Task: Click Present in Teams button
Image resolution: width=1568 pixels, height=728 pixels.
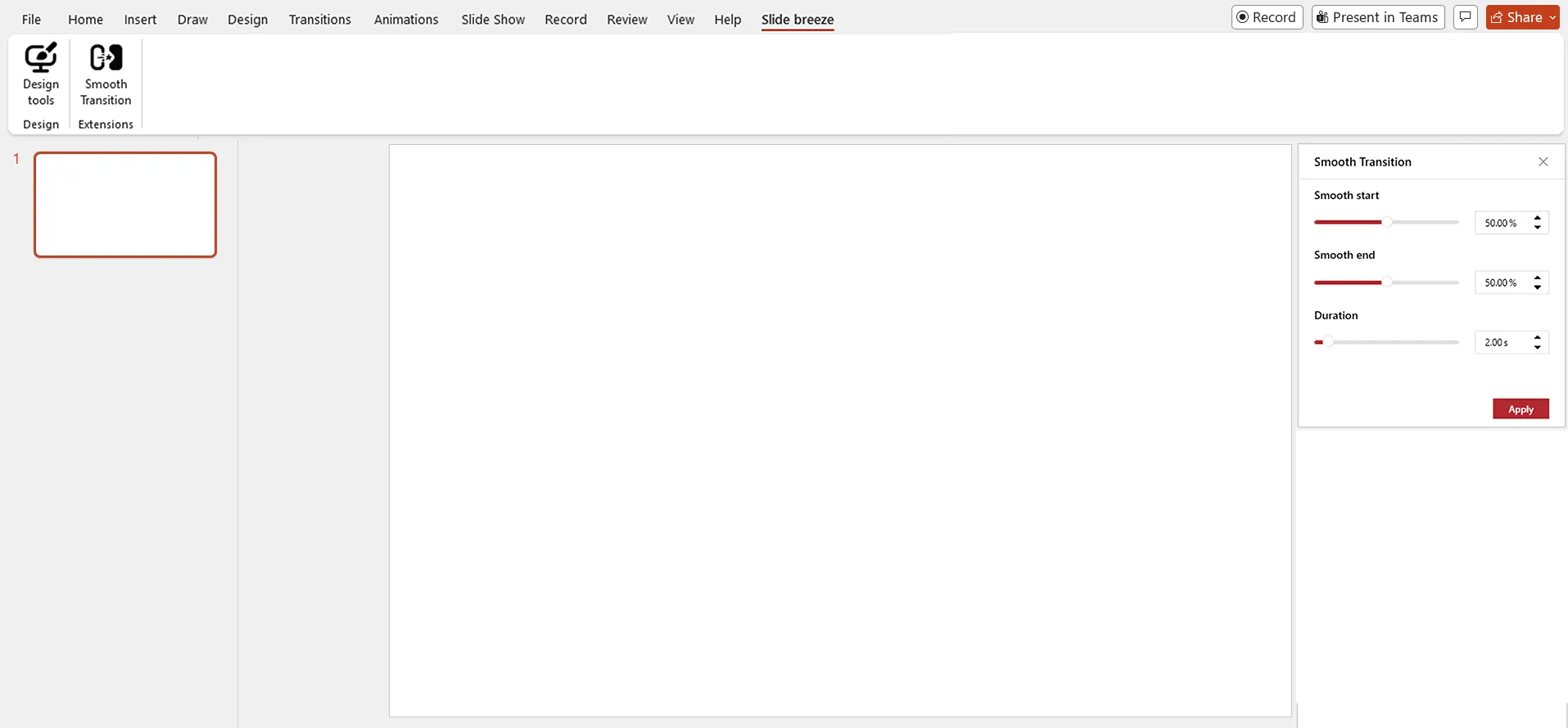Action: tap(1378, 17)
